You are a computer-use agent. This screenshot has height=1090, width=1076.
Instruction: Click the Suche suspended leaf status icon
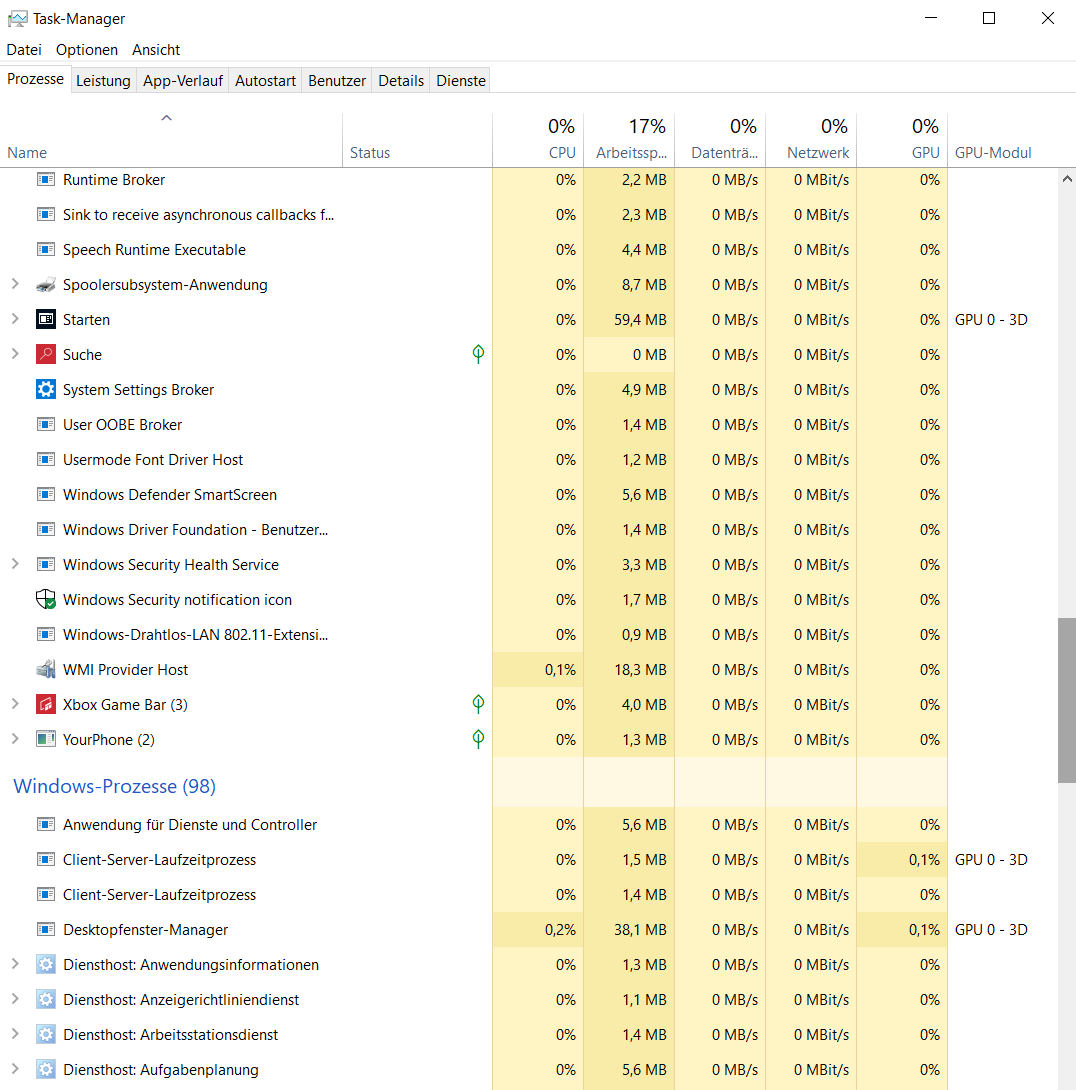tap(478, 354)
